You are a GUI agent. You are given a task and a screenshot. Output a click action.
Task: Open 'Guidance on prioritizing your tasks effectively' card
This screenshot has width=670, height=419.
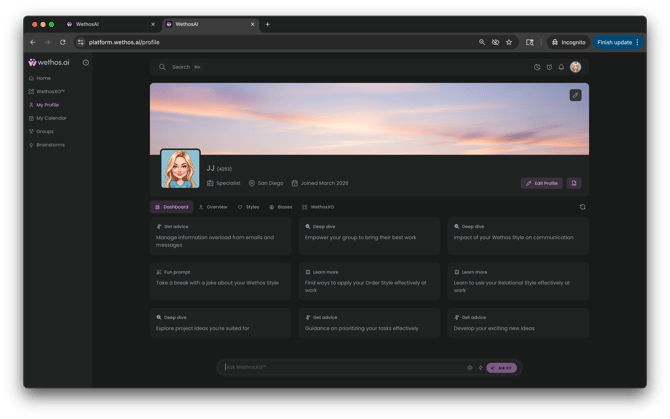369,323
